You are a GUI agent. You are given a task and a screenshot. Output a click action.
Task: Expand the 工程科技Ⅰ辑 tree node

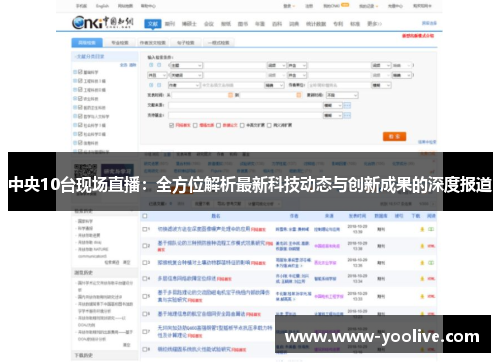(x=75, y=81)
